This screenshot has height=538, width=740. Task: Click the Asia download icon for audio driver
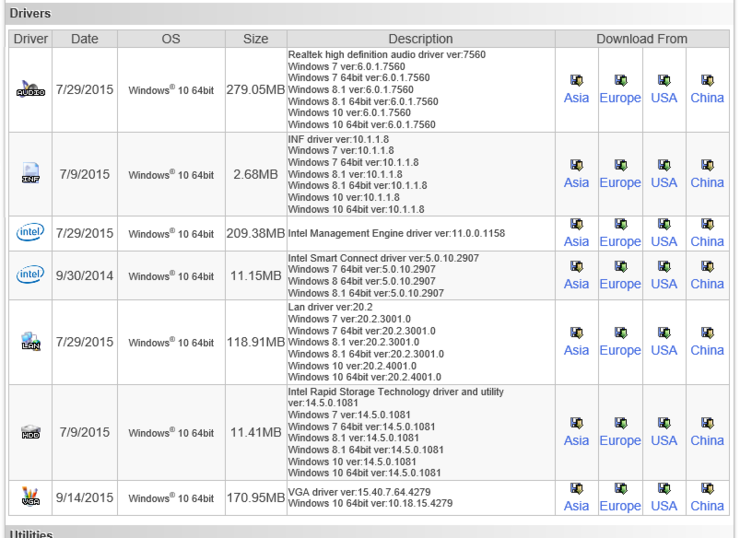click(x=576, y=80)
